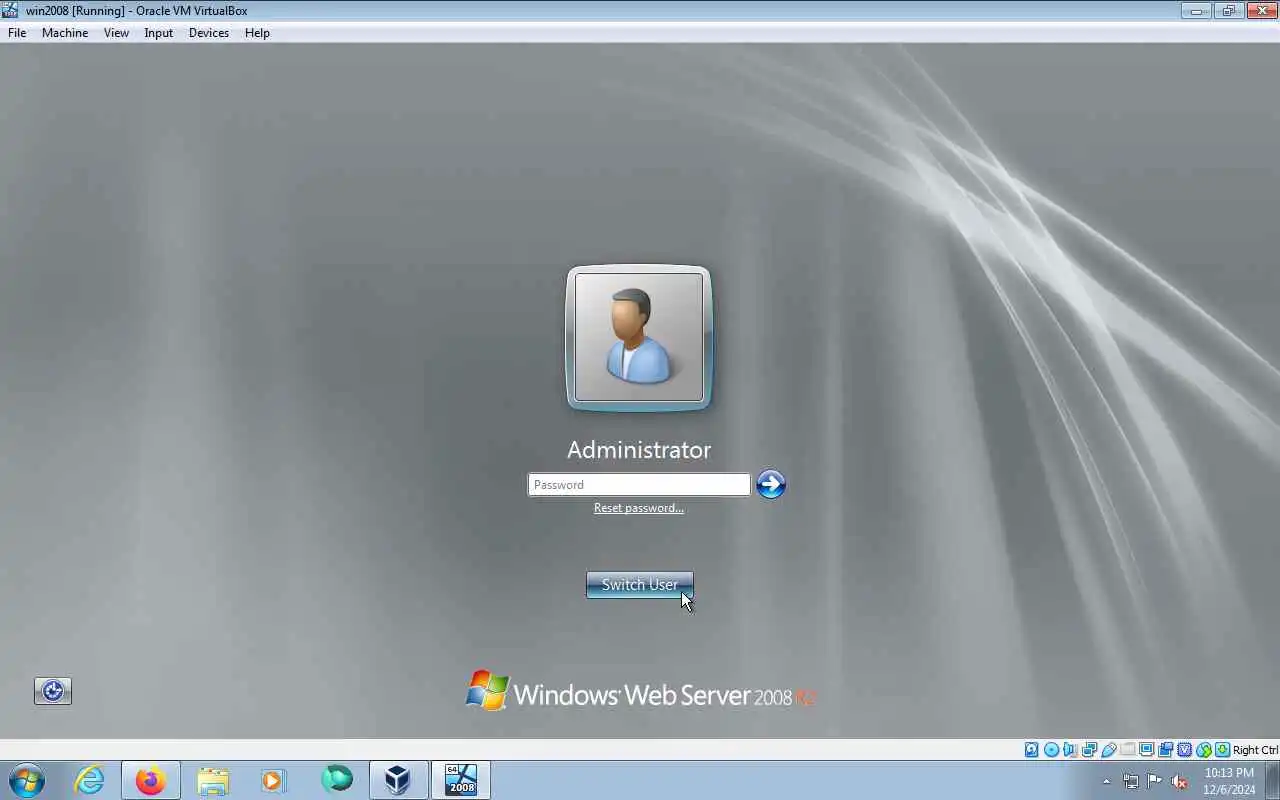
Task: Restore down the VirtualBox window
Action: coord(1228,10)
